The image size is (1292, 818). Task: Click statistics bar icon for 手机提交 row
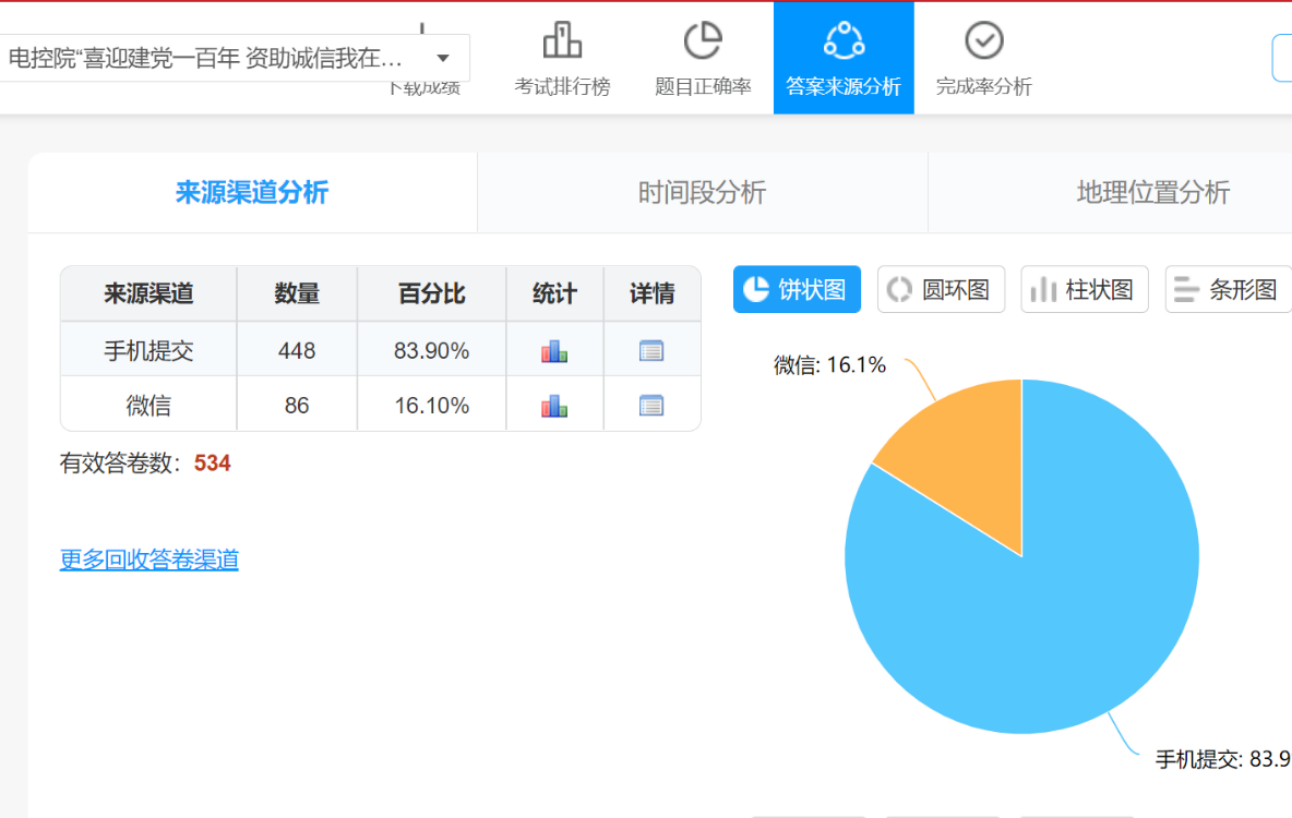click(x=554, y=351)
